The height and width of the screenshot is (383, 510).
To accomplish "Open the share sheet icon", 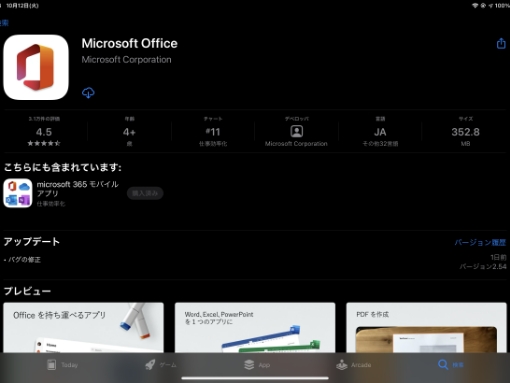I will (501, 43).
